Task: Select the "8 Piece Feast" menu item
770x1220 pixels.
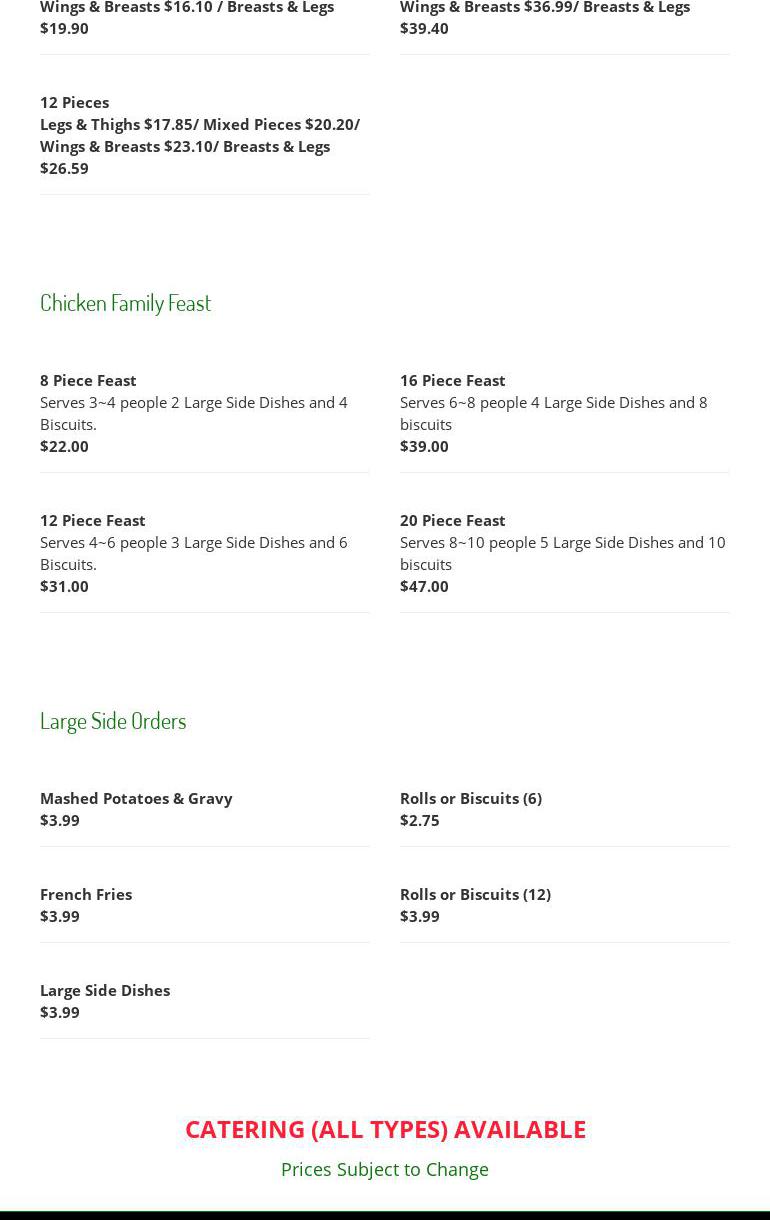Action: pyautogui.click(x=88, y=380)
